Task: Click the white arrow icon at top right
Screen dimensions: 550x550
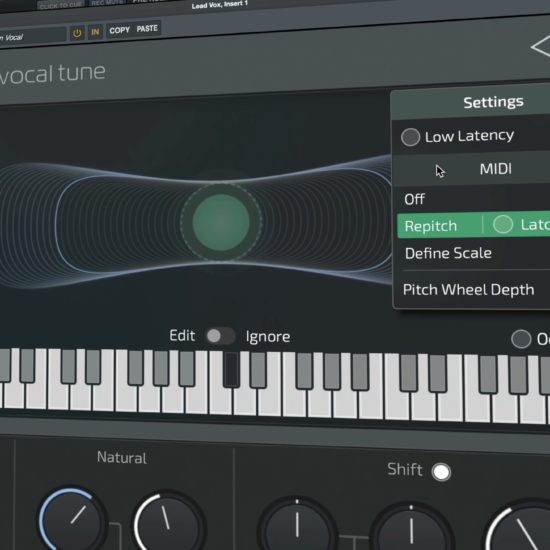Action: click(x=541, y=46)
